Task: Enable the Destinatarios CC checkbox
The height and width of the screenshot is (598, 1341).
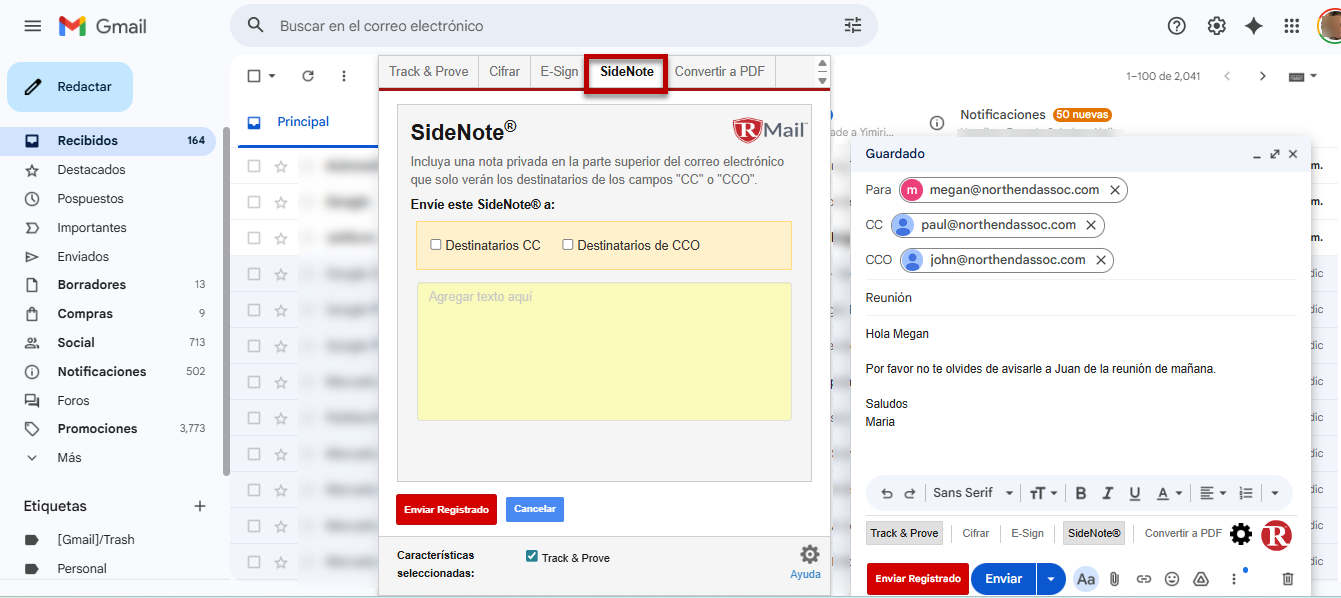Action: [x=436, y=245]
